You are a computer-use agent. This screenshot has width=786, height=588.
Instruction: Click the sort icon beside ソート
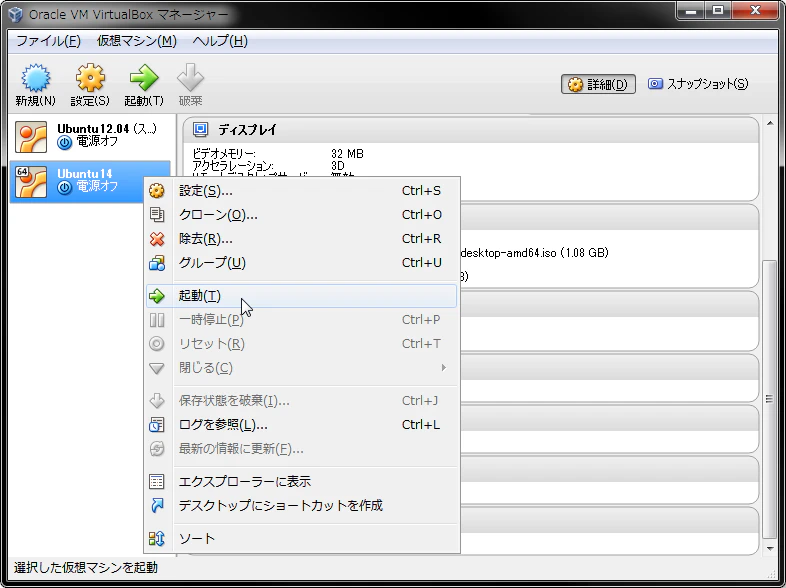click(157, 539)
